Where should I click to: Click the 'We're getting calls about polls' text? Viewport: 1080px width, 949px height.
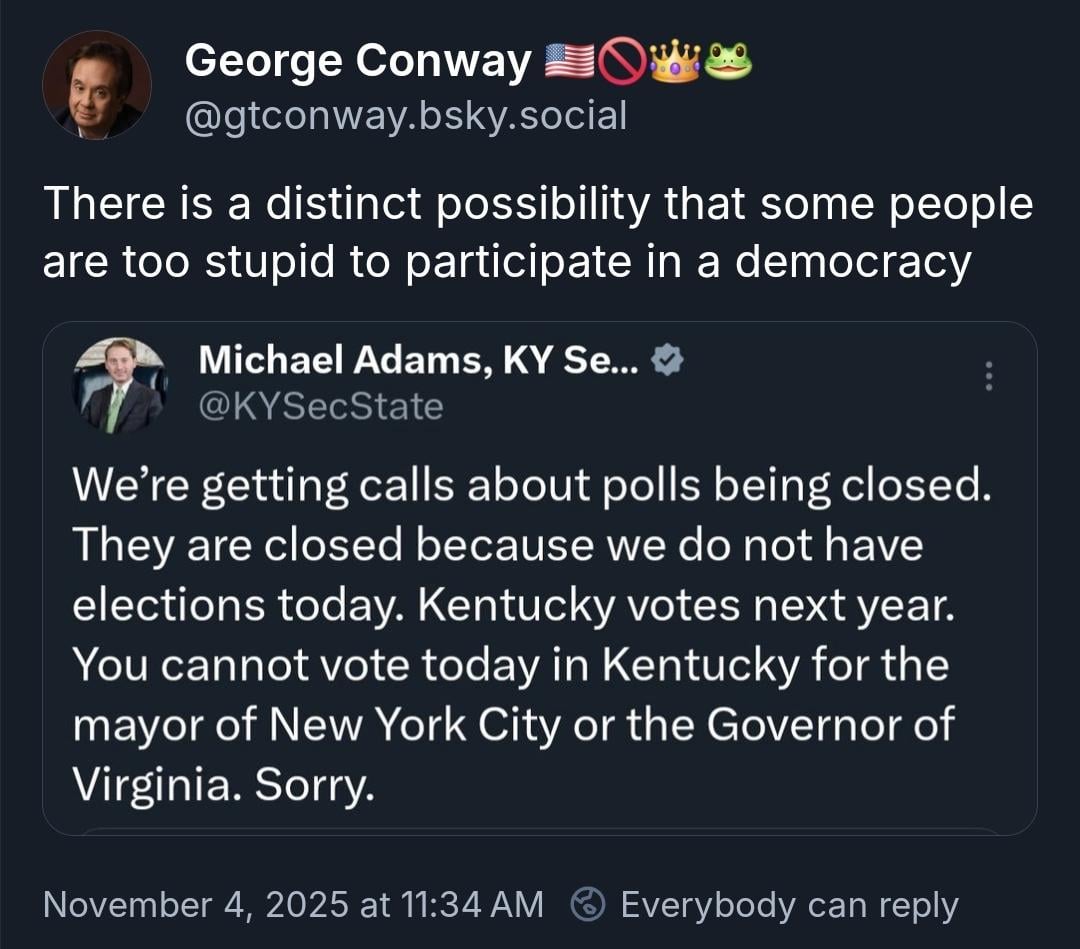coord(532,486)
